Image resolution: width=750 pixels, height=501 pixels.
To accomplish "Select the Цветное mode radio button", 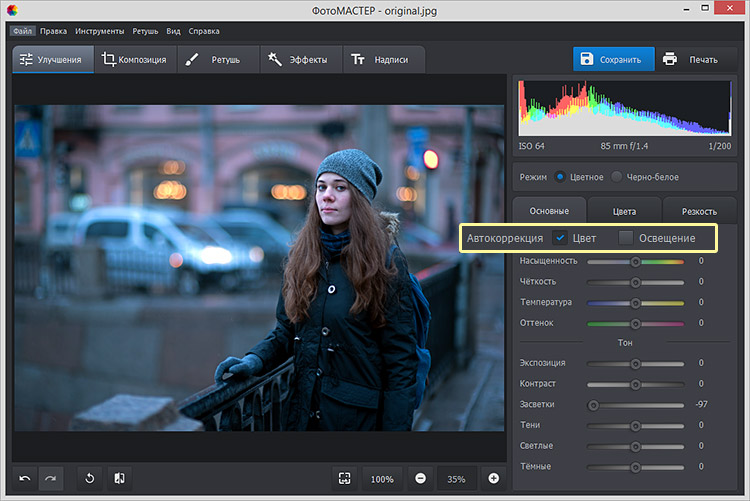I will [x=560, y=177].
